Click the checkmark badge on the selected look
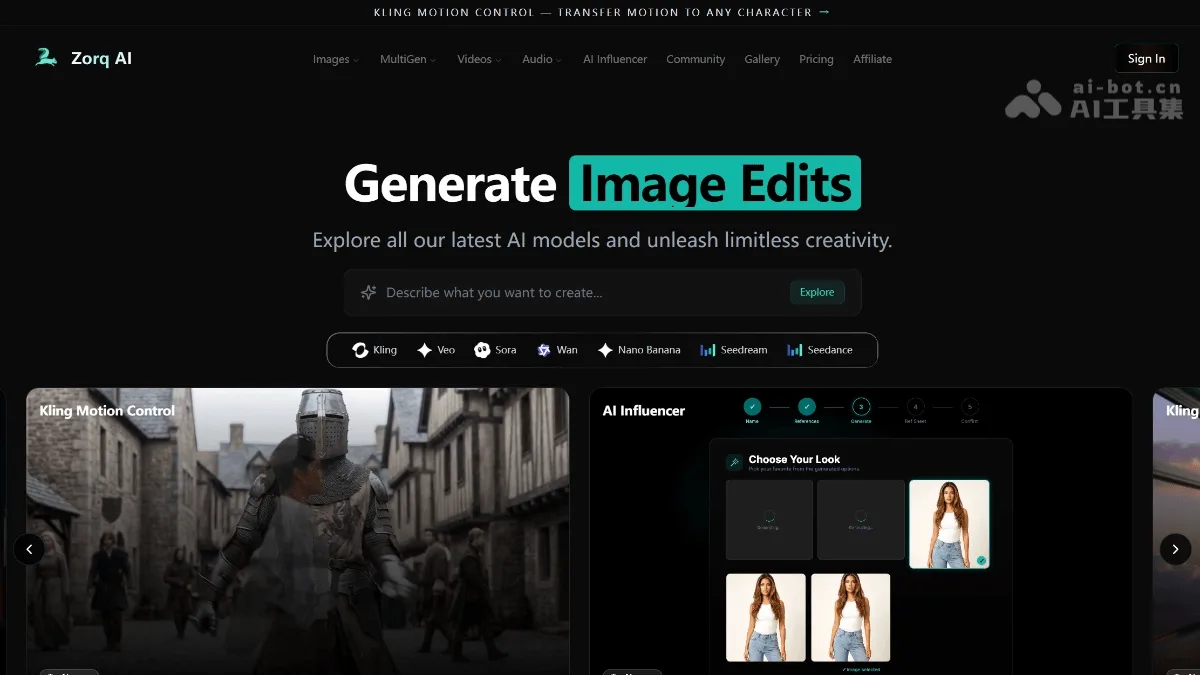This screenshot has height=675, width=1200. tap(981, 561)
